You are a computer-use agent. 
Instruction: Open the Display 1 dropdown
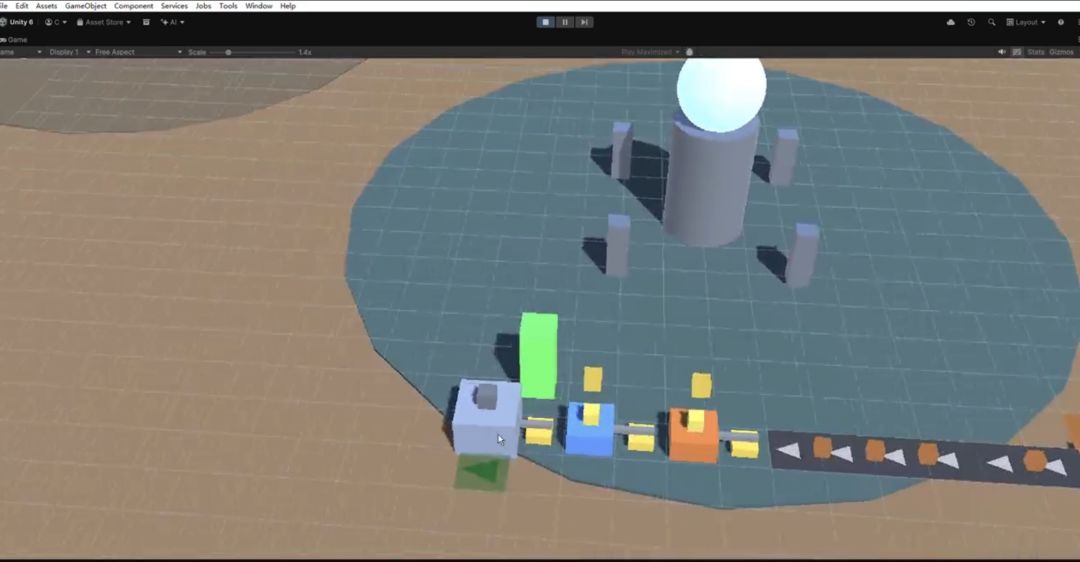[x=70, y=52]
